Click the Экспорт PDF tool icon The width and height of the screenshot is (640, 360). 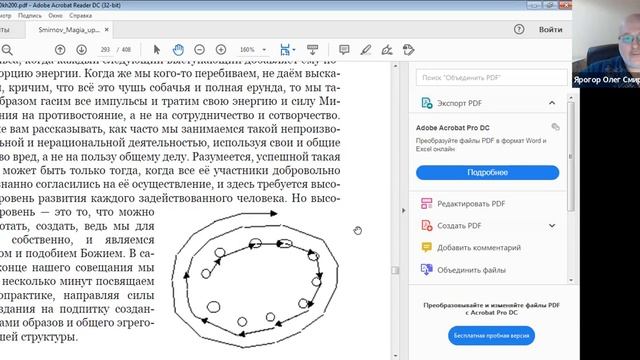click(x=427, y=103)
